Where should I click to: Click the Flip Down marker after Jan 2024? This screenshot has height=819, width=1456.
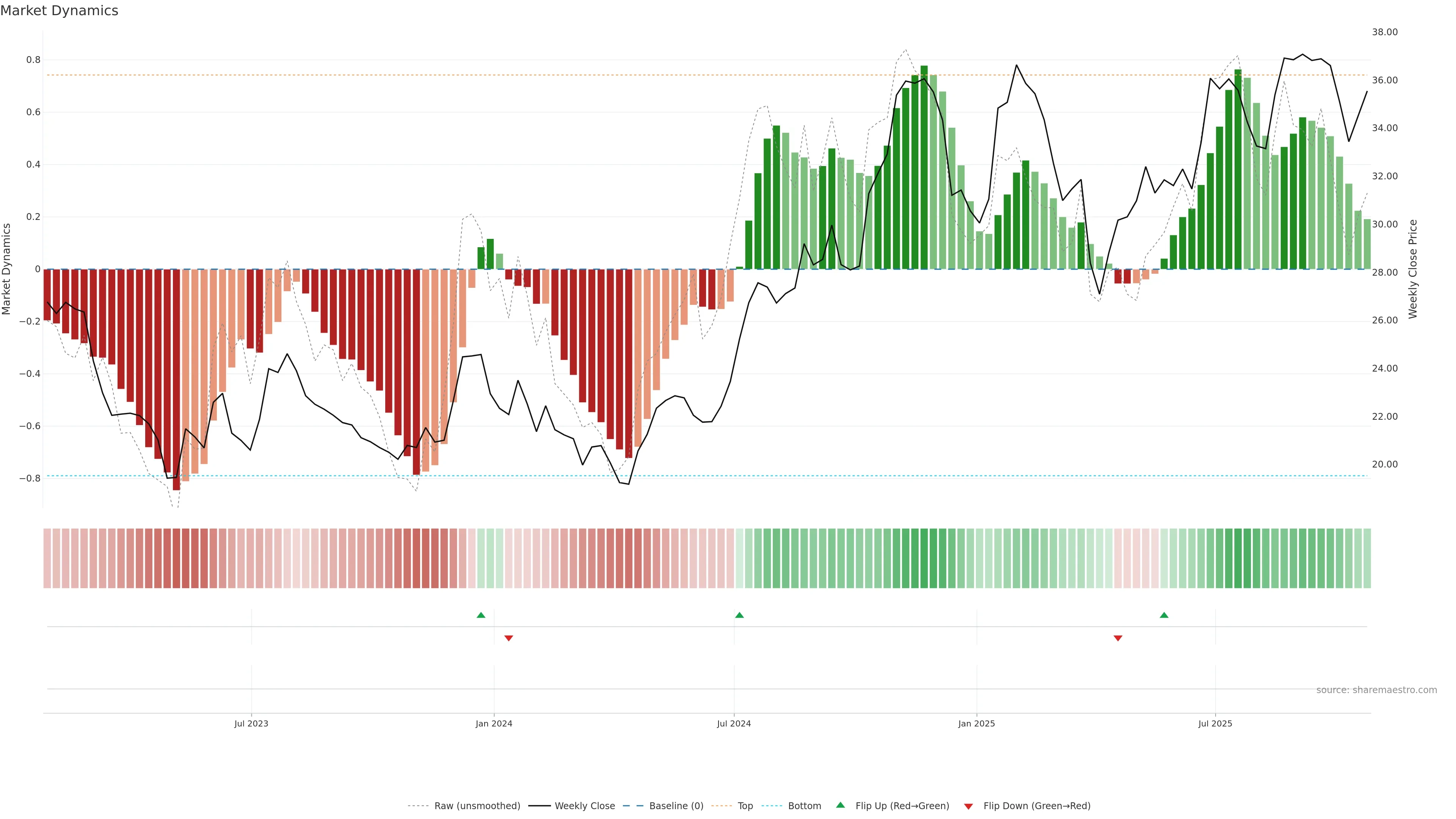(x=509, y=638)
